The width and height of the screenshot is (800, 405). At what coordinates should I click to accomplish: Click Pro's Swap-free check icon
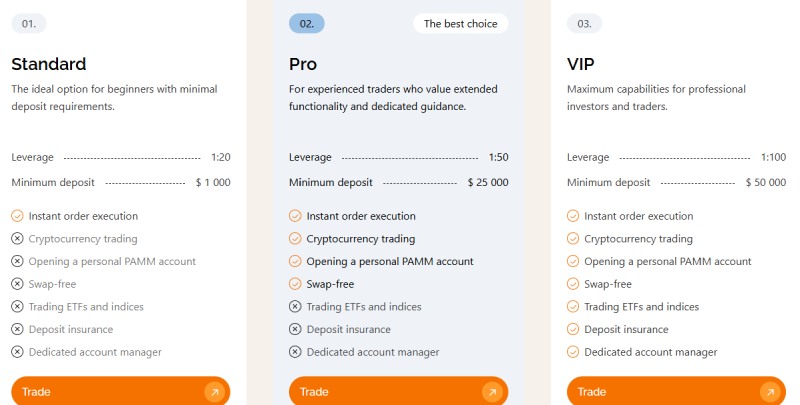(295, 284)
